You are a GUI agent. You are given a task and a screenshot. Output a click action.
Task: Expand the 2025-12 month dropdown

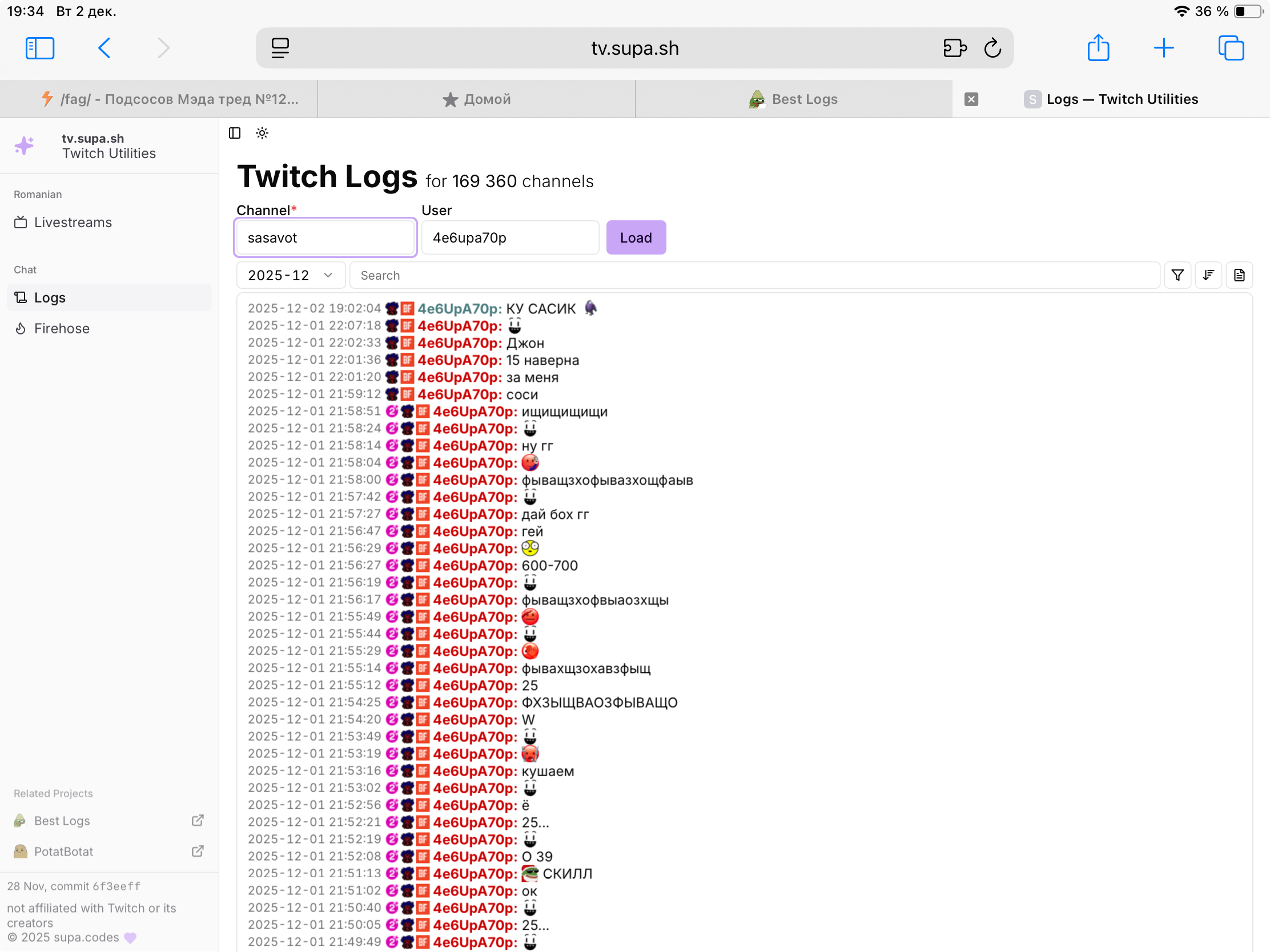(291, 276)
